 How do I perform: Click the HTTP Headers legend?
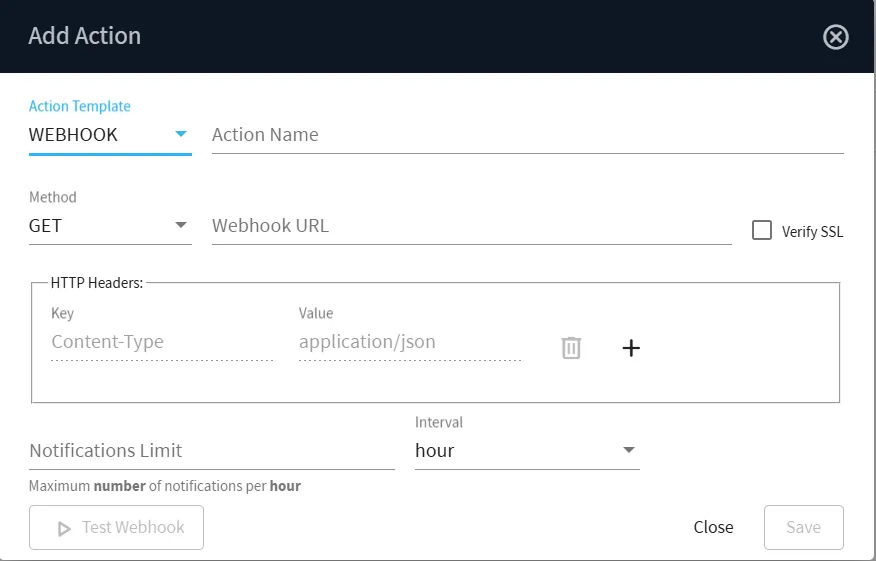(x=97, y=283)
